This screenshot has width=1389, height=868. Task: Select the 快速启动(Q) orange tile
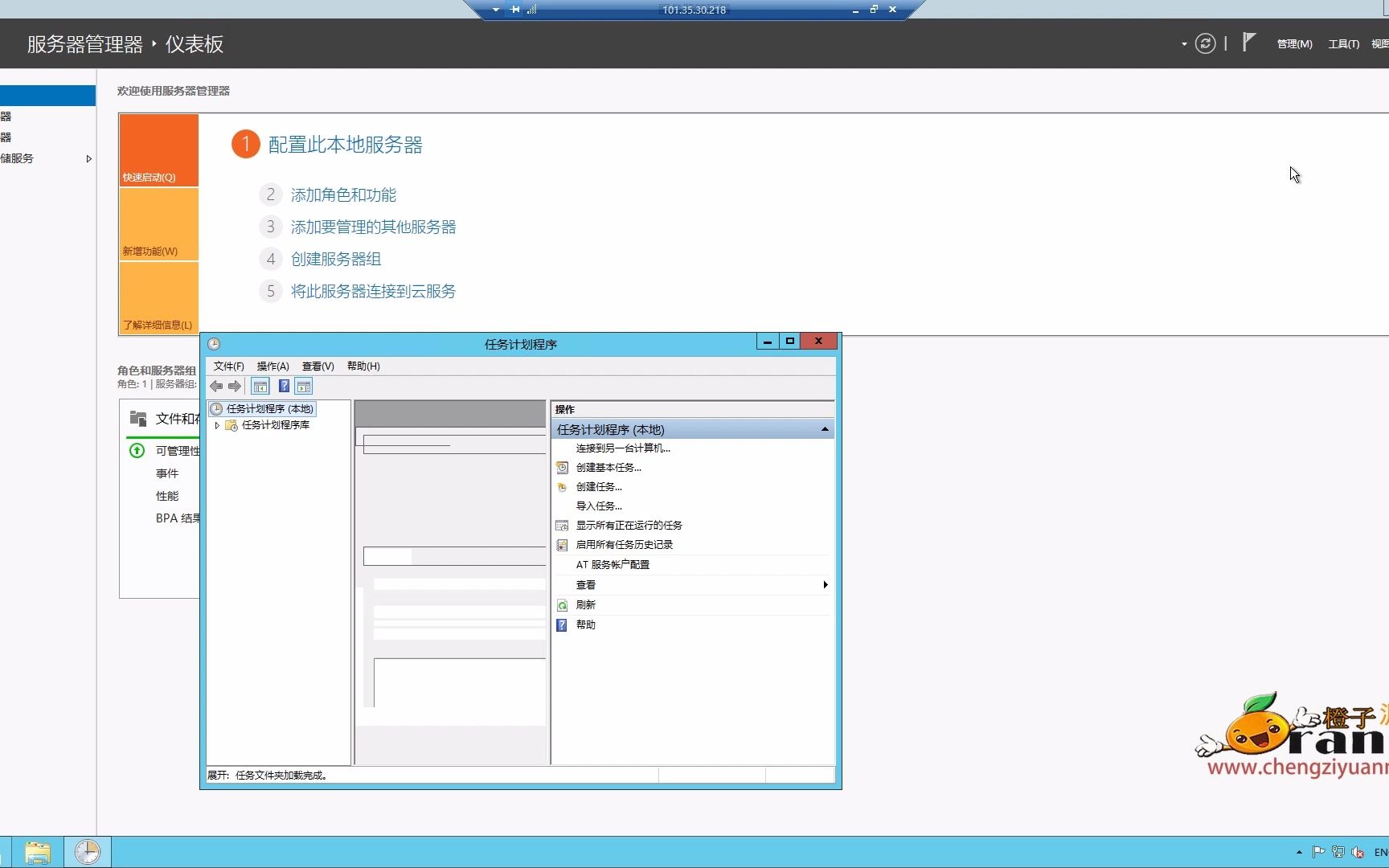point(159,150)
